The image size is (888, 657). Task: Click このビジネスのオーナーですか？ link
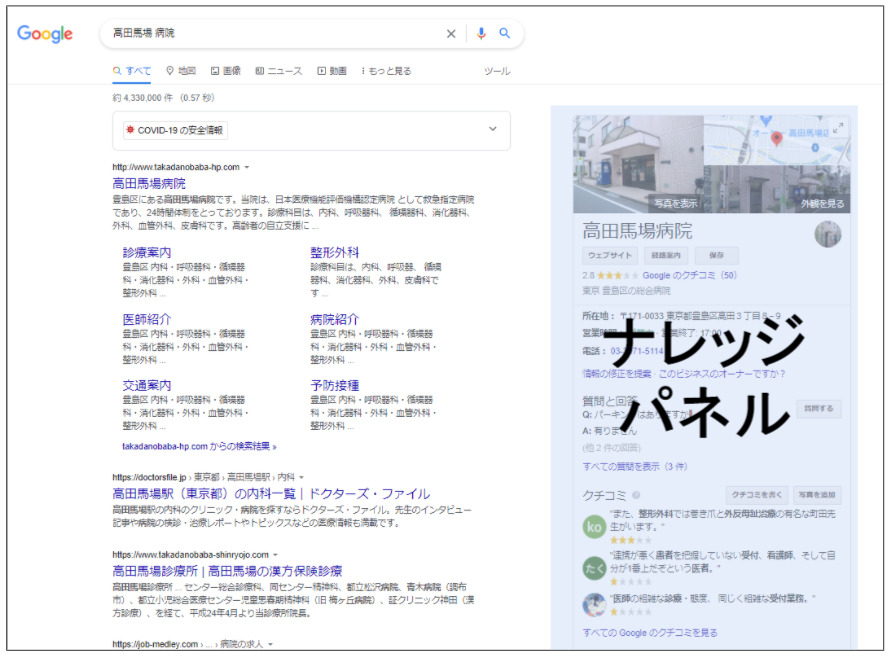[722, 374]
